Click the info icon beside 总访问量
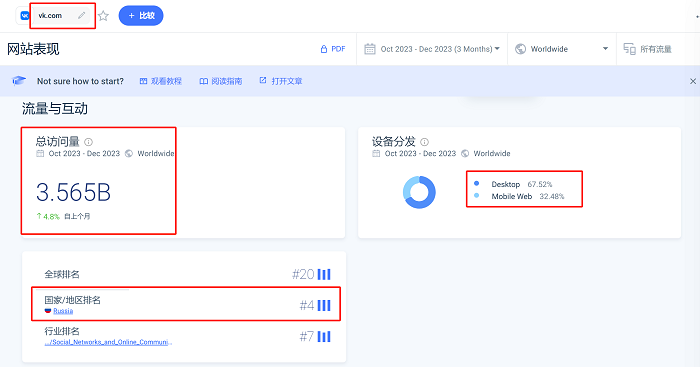This screenshot has width=700, height=367. click(88, 142)
